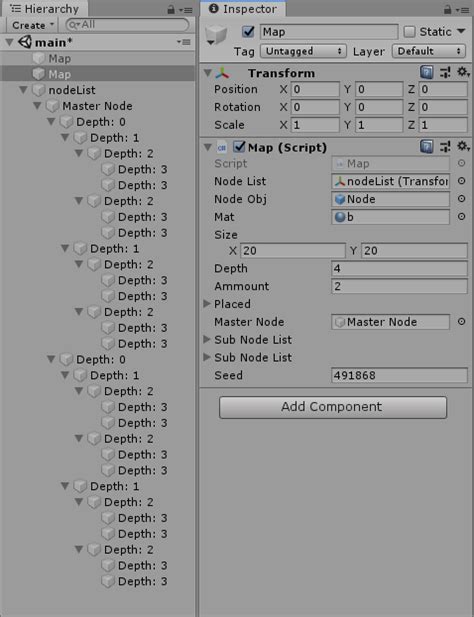Open the Layer dropdown showing Default

click(429, 51)
